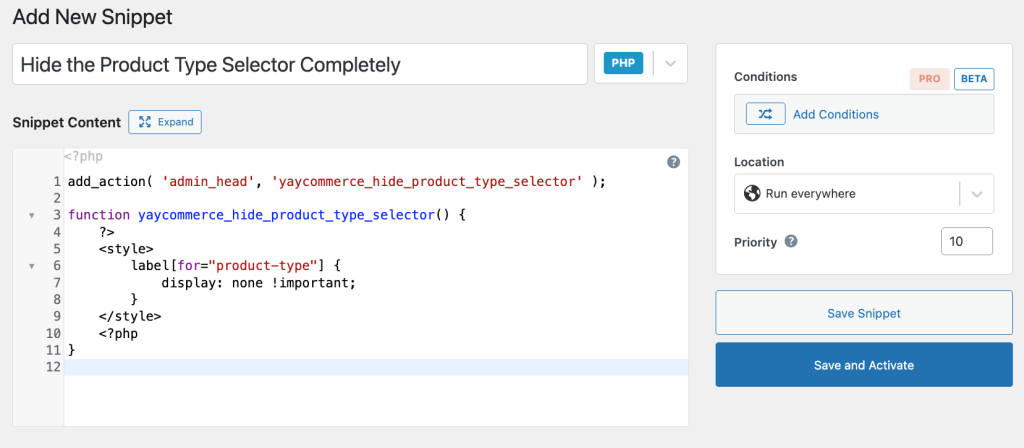Screen dimensions: 1024x448
Task: Click the greyed <?php header in editor
Action: point(84,157)
